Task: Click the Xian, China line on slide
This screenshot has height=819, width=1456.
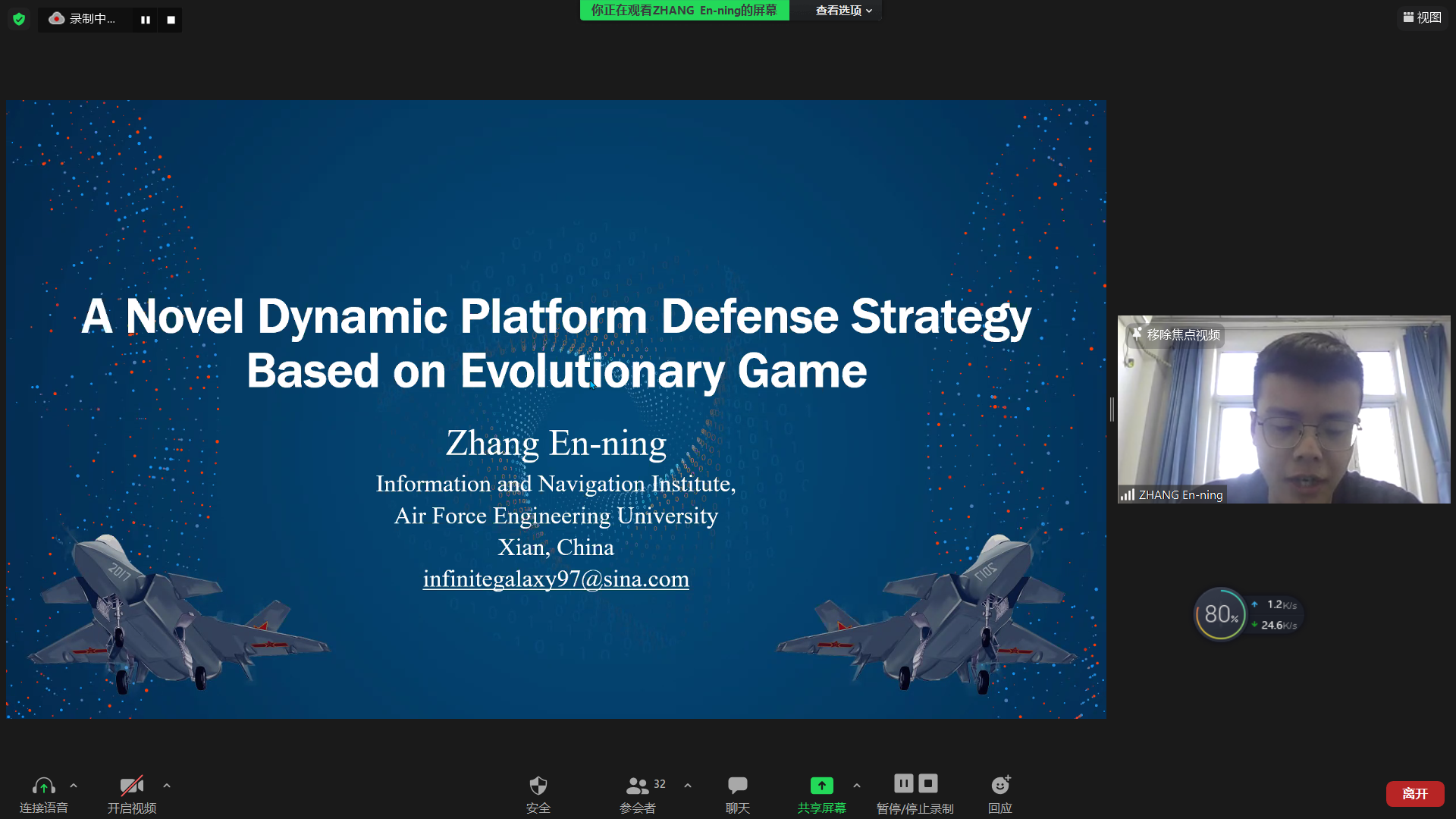Action: [x=556, y=548]
